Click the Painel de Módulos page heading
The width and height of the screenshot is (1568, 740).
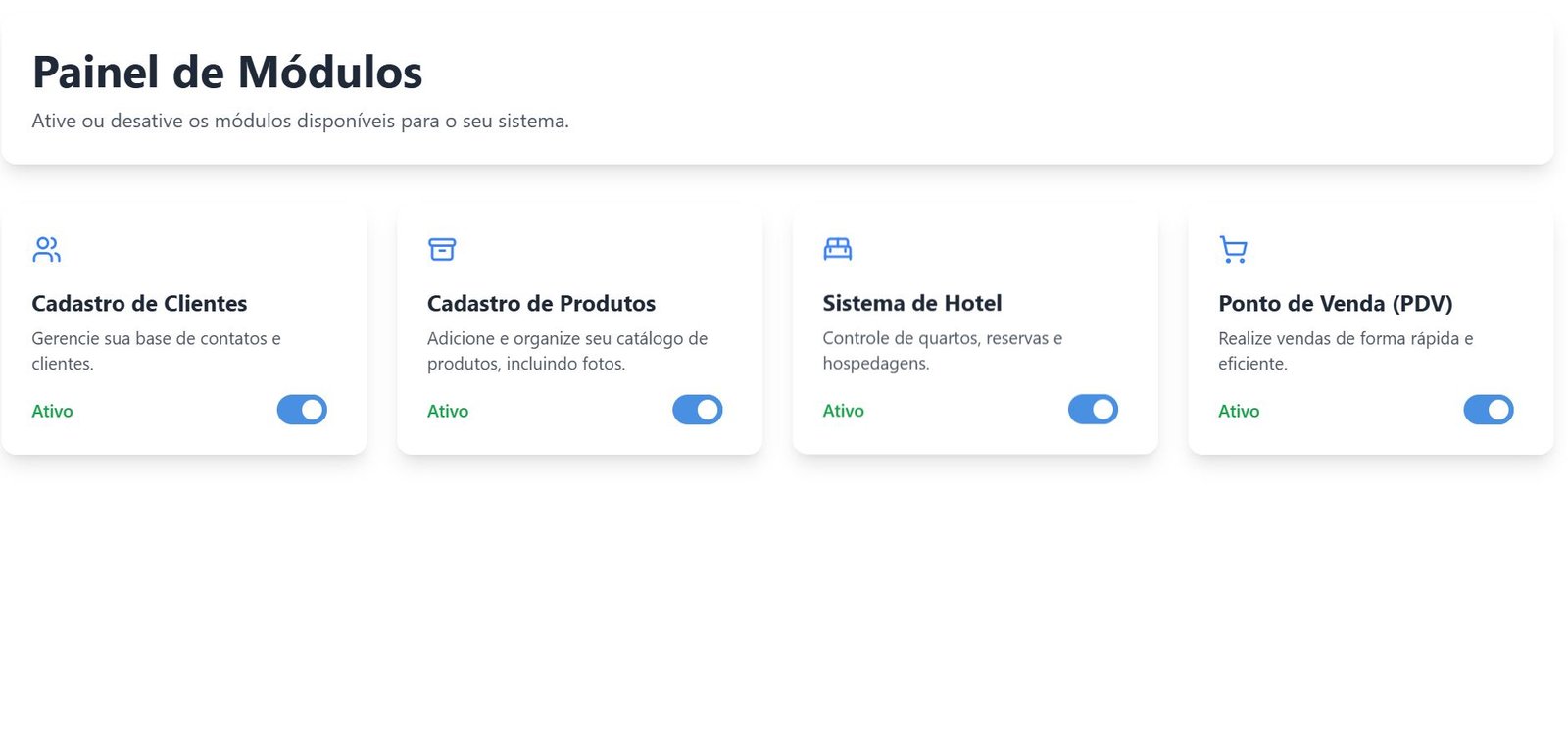227,73
